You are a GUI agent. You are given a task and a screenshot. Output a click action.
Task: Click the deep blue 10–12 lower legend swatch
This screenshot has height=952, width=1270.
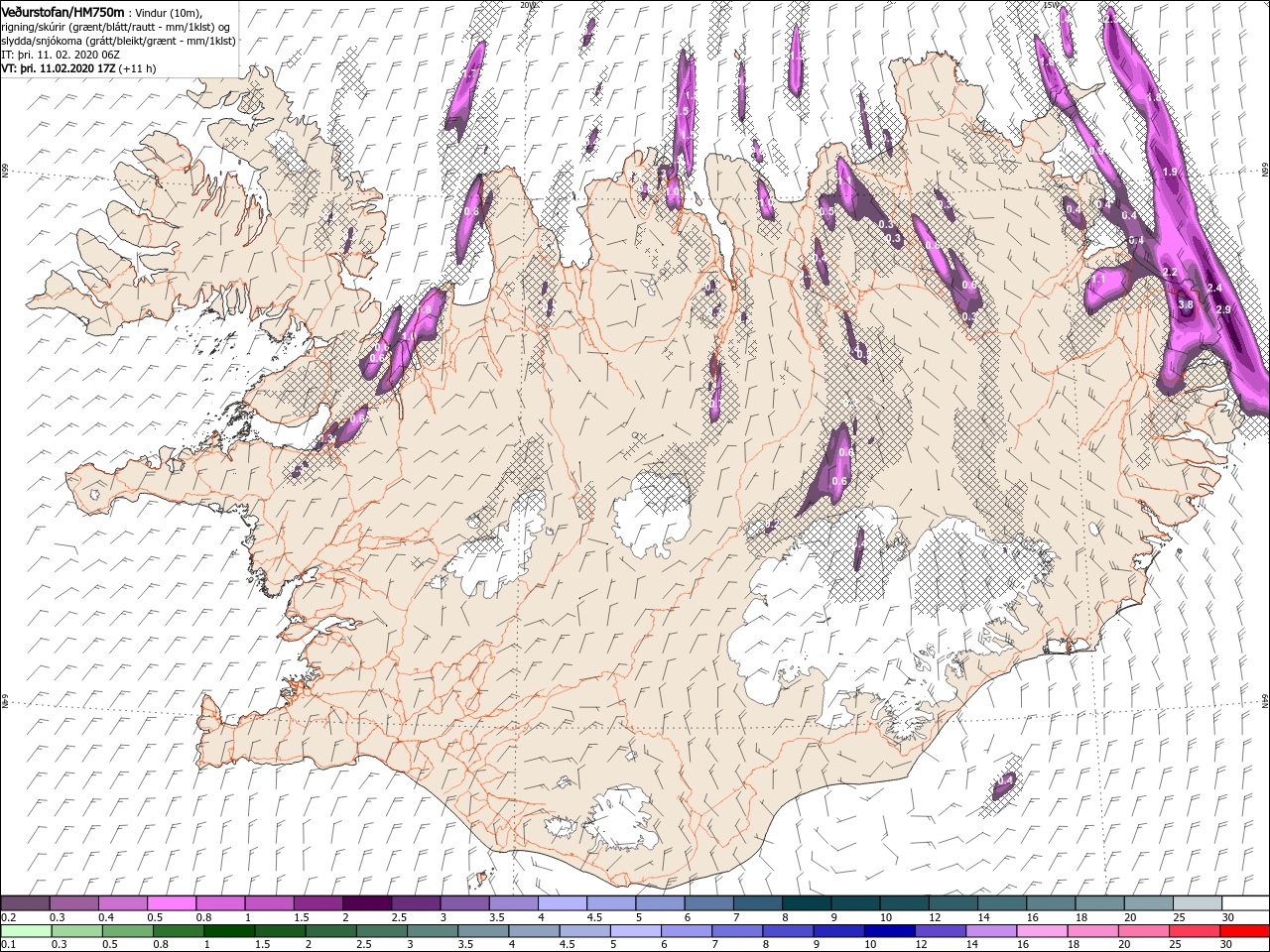pos(889,931)
